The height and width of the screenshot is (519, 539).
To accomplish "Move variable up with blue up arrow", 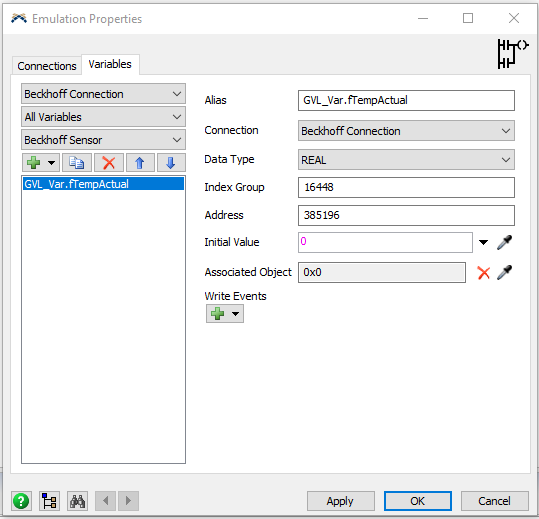I will [140, 163].
